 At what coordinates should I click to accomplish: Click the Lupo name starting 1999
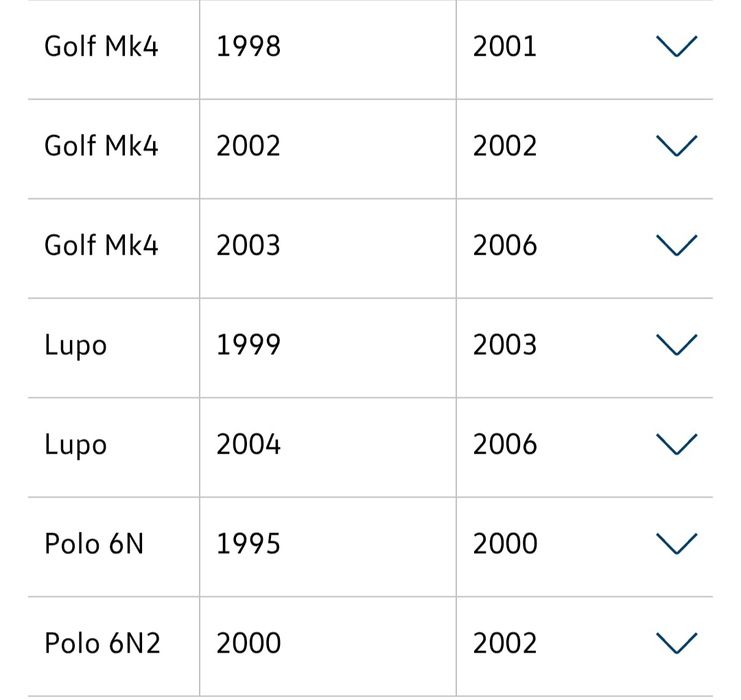click(x=75, y=345)
